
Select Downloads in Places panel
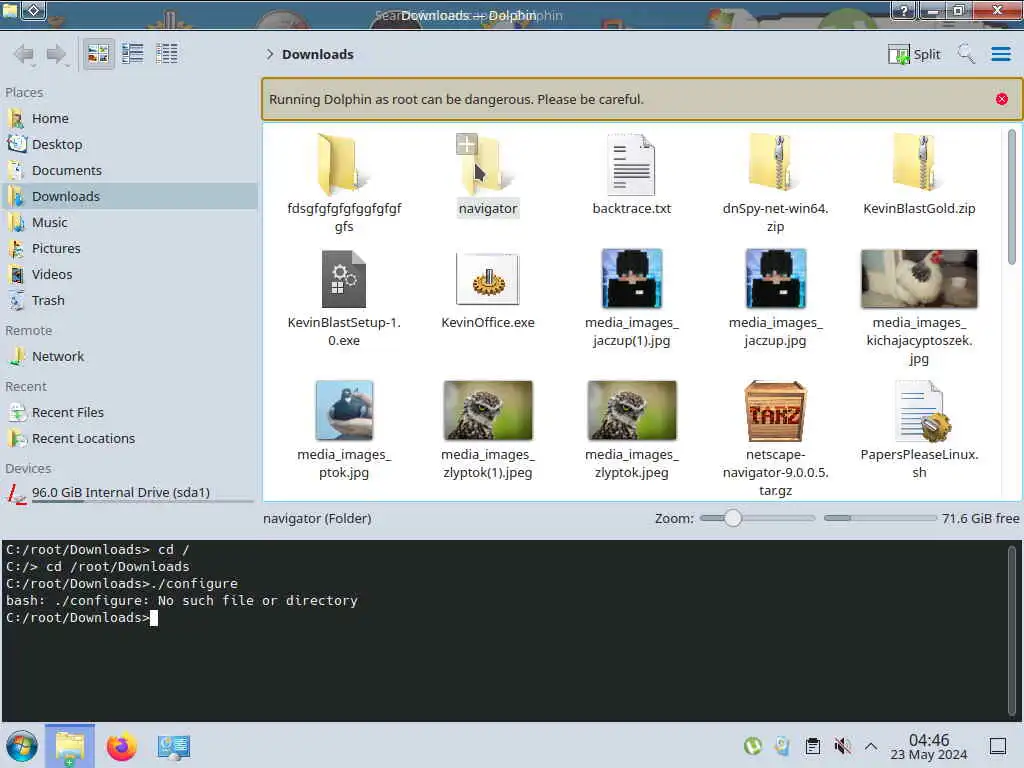[129, 196]
